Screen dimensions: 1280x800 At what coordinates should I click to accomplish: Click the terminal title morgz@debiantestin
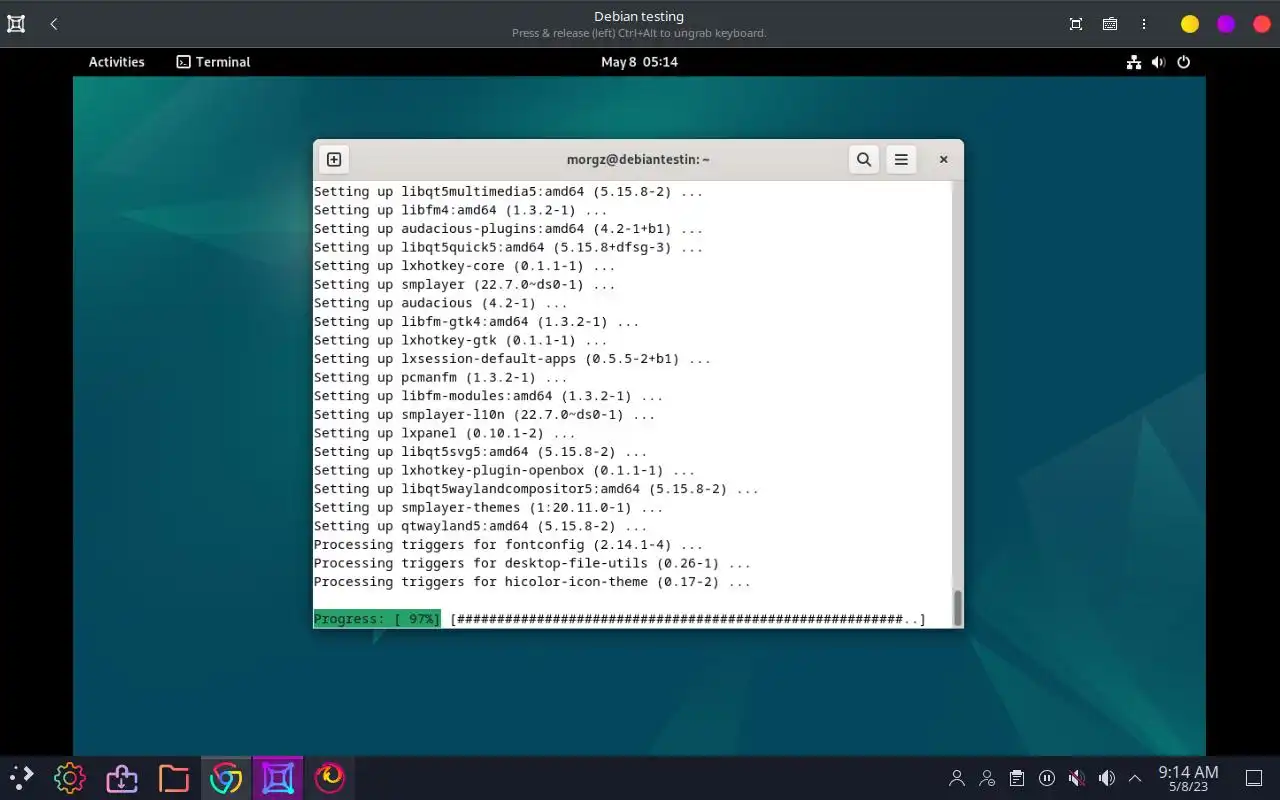pos(638,159)
